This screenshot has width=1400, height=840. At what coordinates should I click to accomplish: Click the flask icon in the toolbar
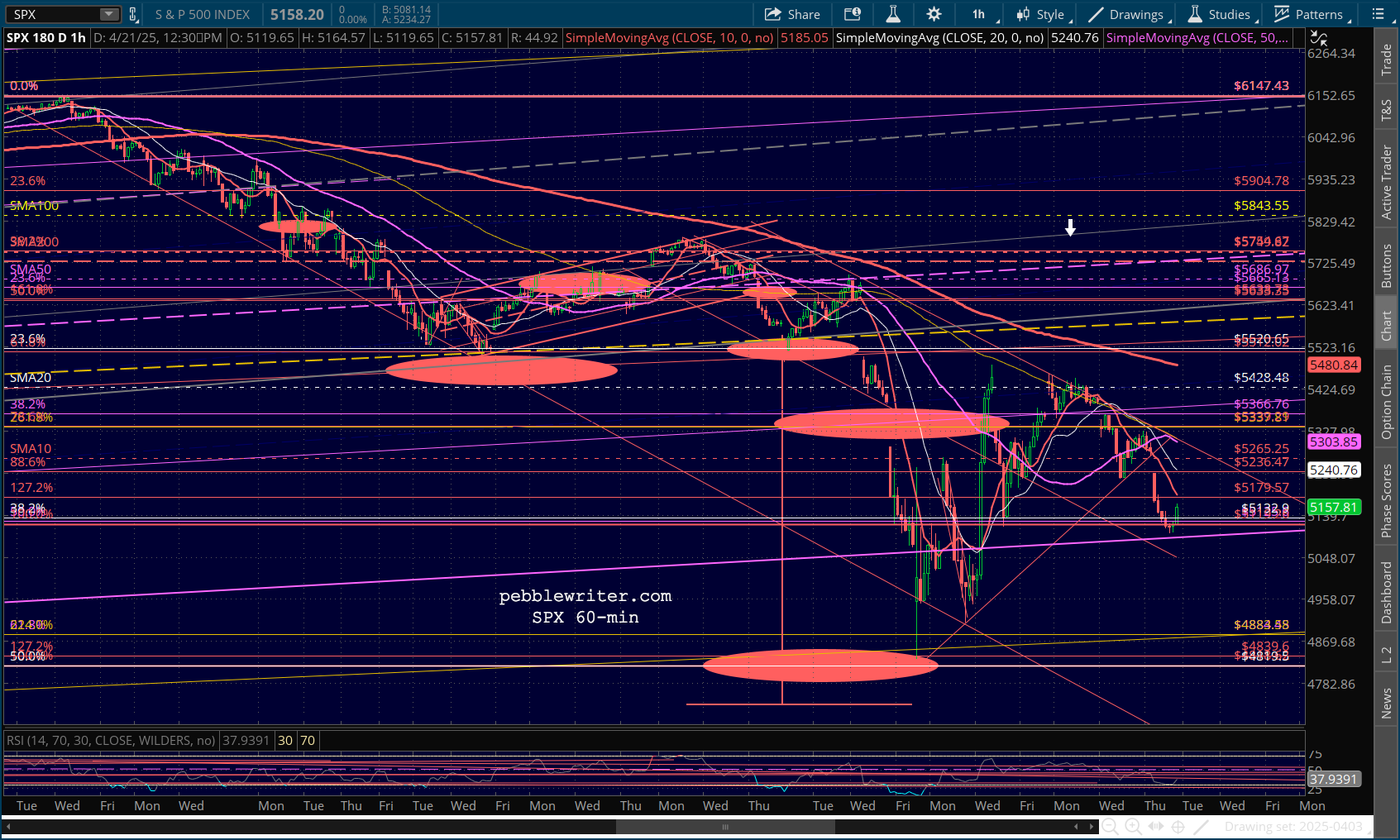pyautogui.click(x=893, y=14)
